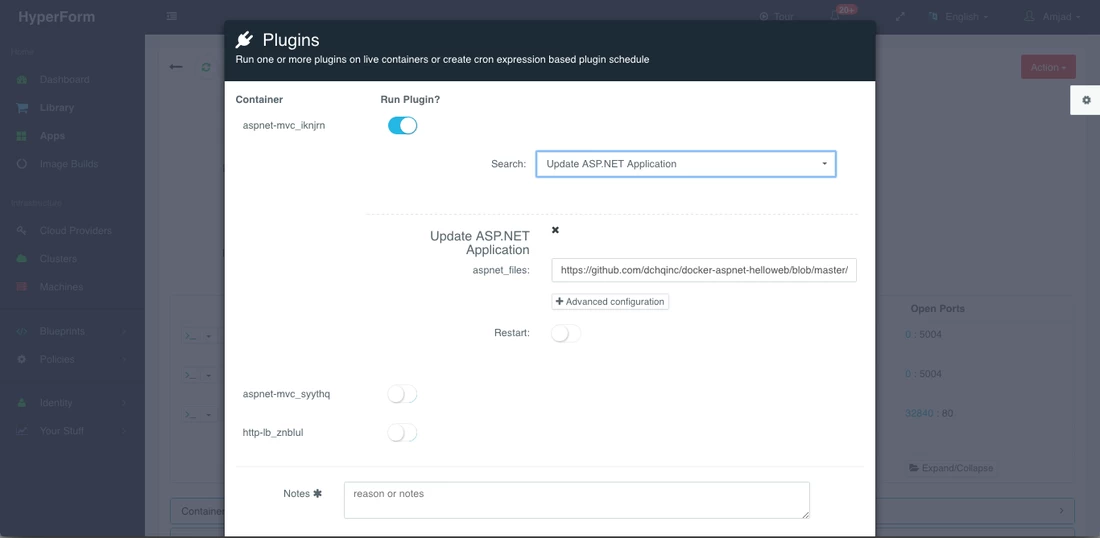Enable Run Plugin for http-lb_znblul
1100x538 pixels.
403,433
